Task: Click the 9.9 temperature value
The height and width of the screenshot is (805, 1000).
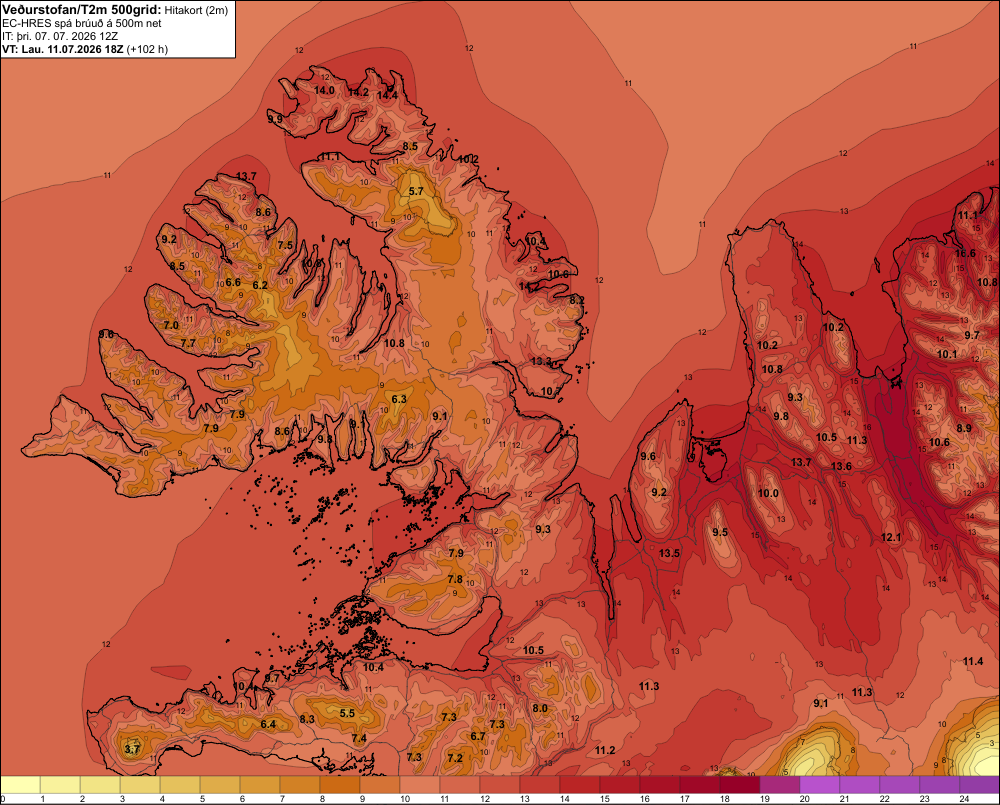Action: (275, 119)
